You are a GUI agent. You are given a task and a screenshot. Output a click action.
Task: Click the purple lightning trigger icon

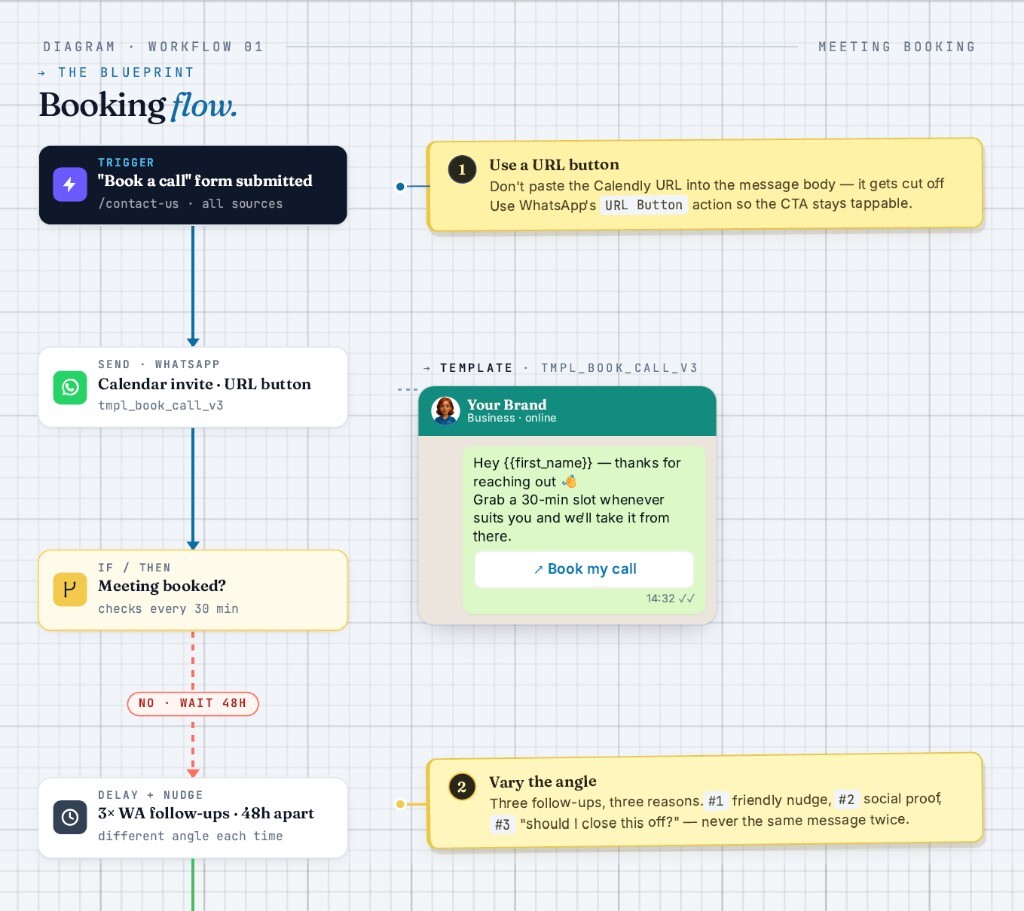(x=70, y=185)
